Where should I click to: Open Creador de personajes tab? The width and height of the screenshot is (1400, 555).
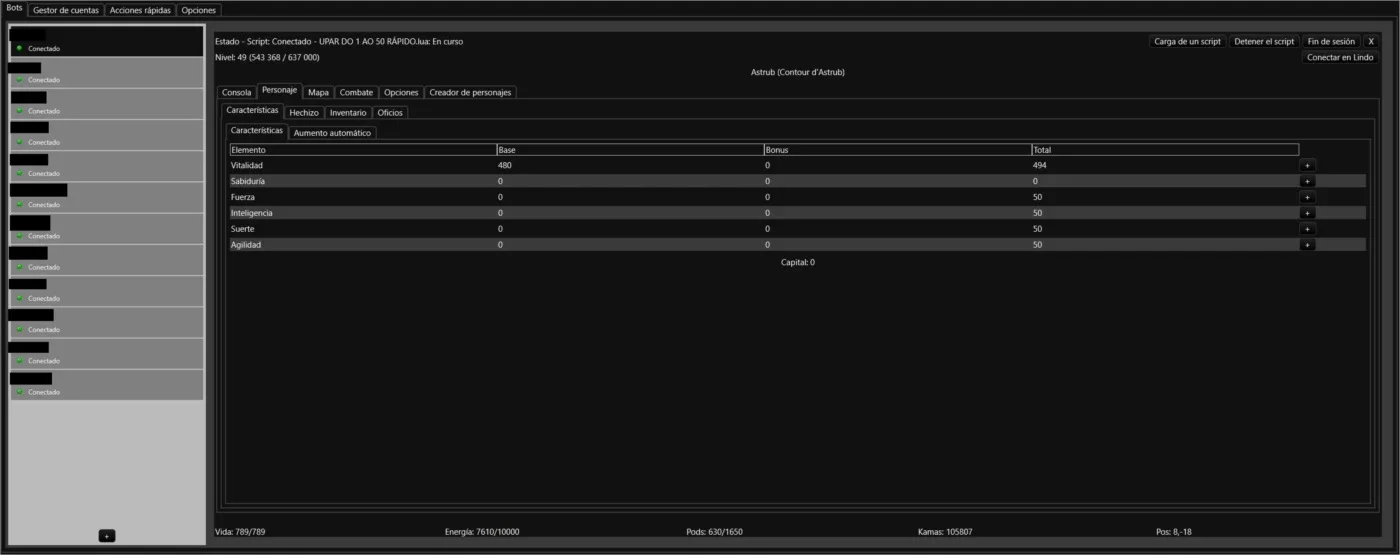coord(470,92)
